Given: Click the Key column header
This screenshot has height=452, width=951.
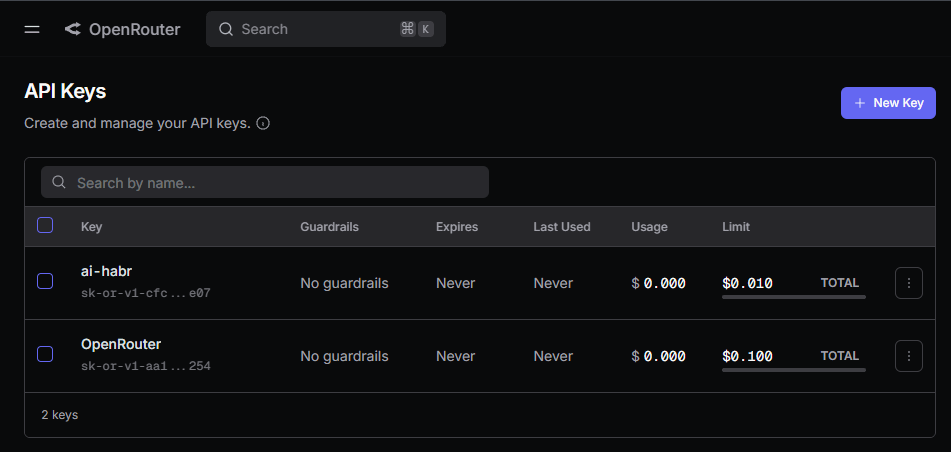Looking at the screenshot, I should point(92,227).
